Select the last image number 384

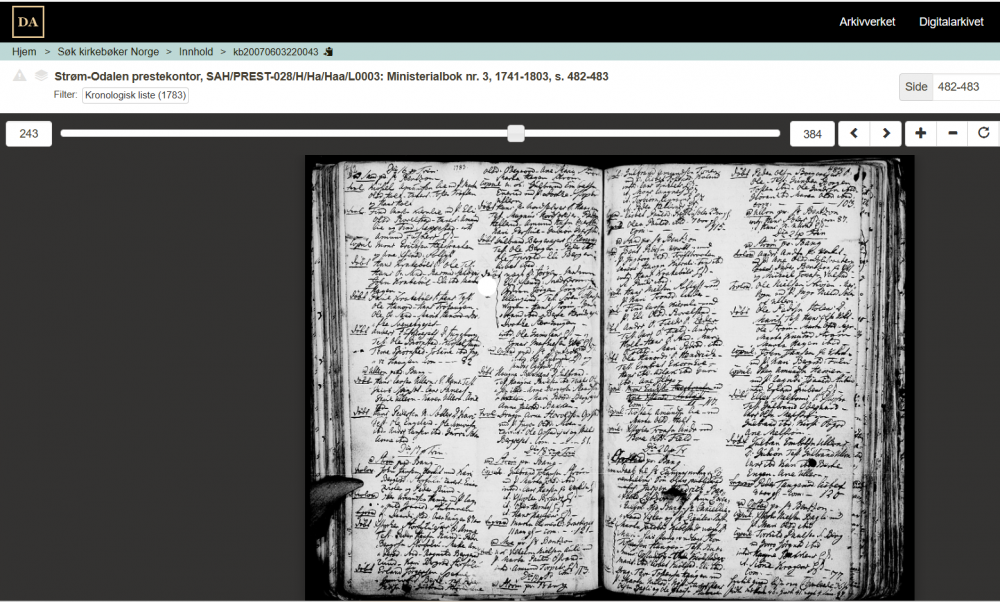tap(812, 133)
